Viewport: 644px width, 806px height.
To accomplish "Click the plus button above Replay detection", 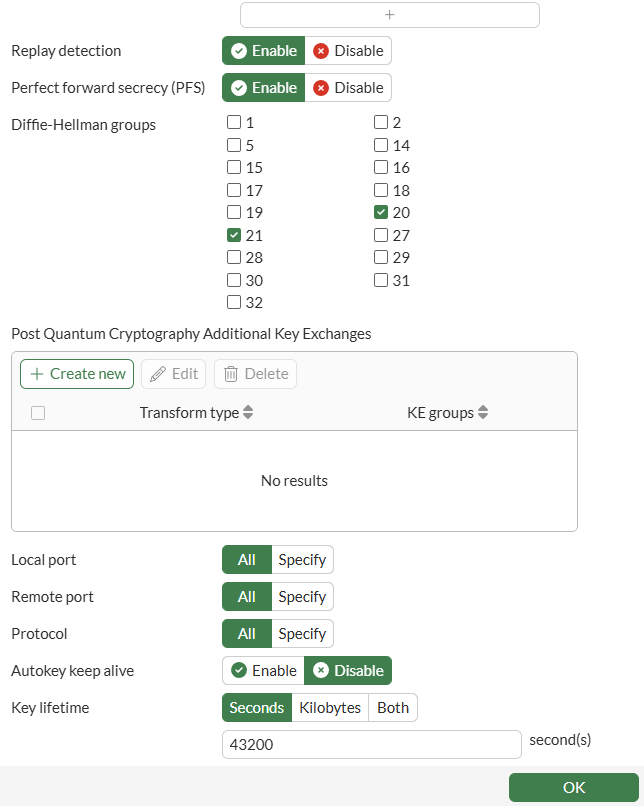I will [x=389, y=14].
